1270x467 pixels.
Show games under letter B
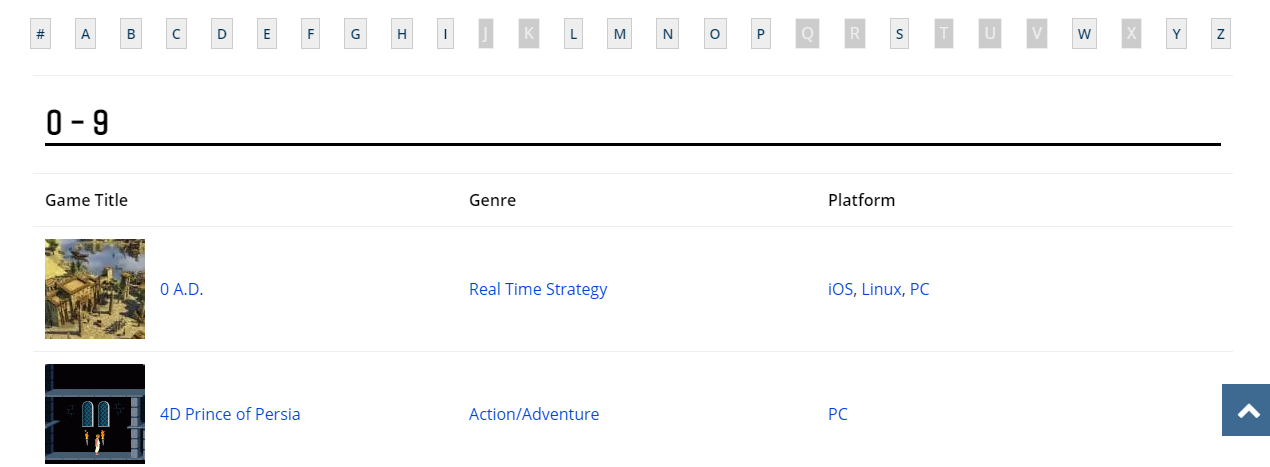tap(130, 34)
